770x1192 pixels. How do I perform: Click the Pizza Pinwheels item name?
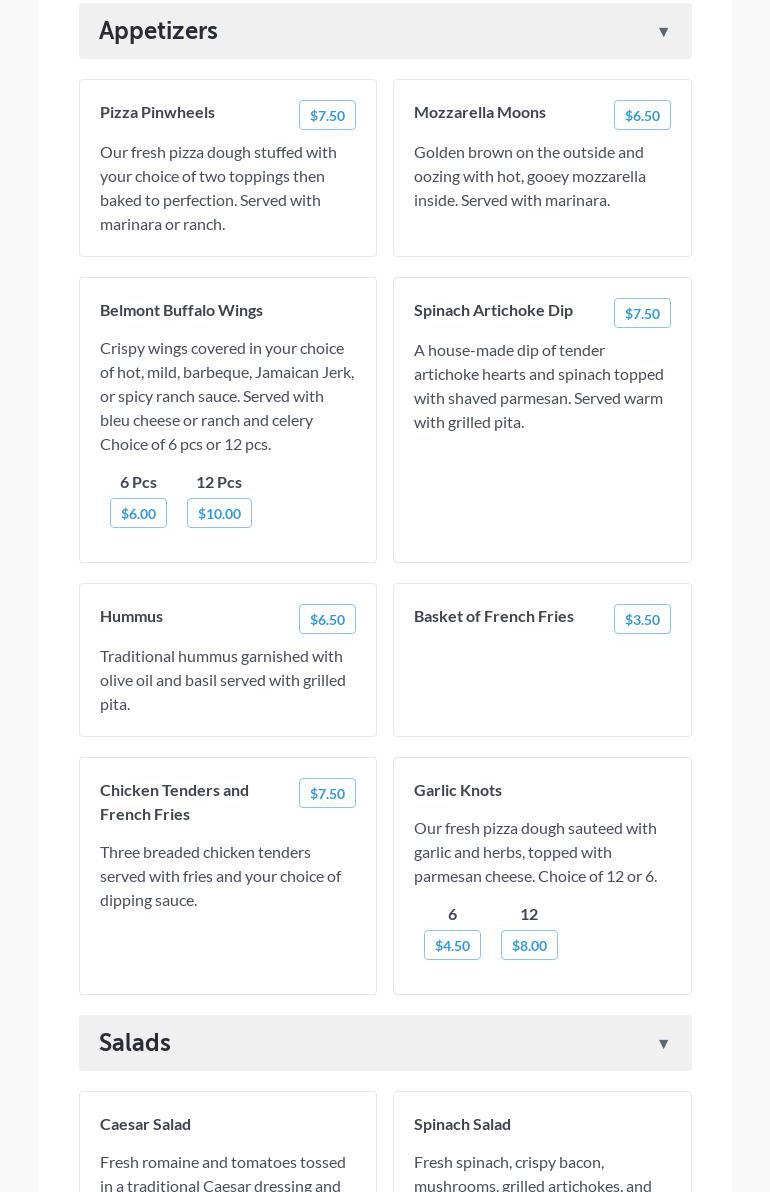pyautogui.click(x=157, y=112)
